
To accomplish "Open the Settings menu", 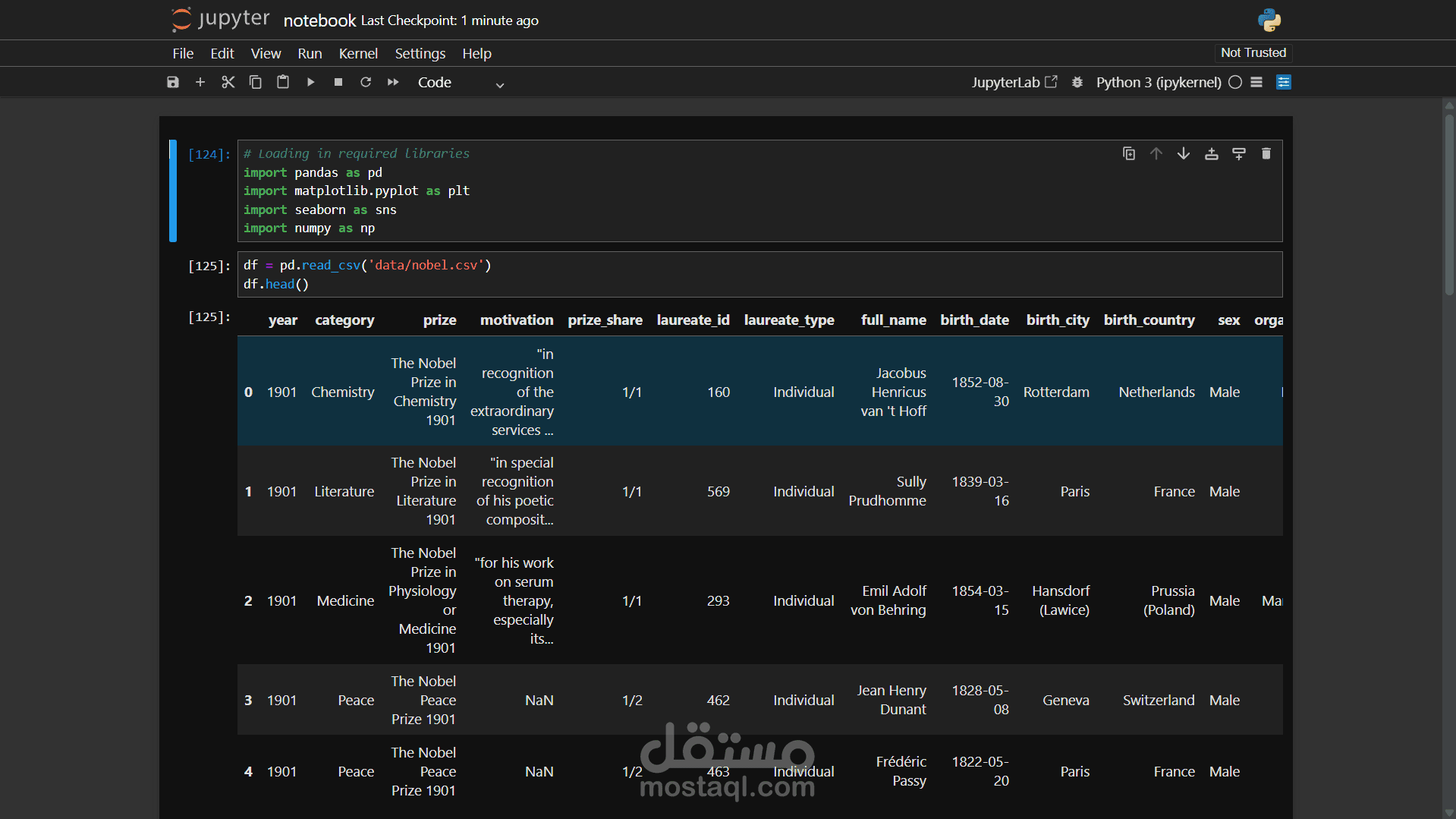I will 420,54.
